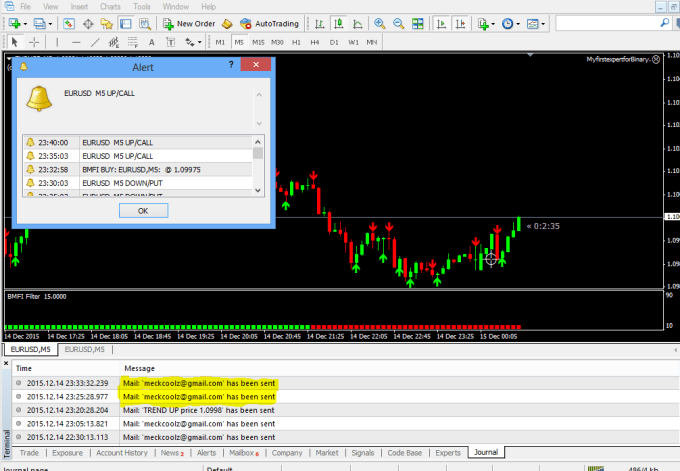
Task: Switch chart to candlesticks icon
Action: coord(339,23)
